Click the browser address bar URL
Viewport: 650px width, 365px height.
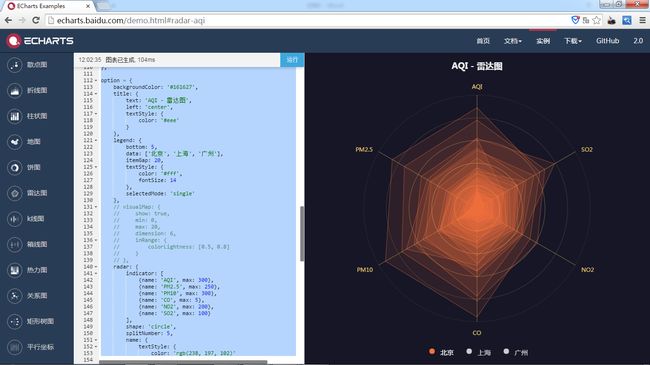click(x=131, y=20)
